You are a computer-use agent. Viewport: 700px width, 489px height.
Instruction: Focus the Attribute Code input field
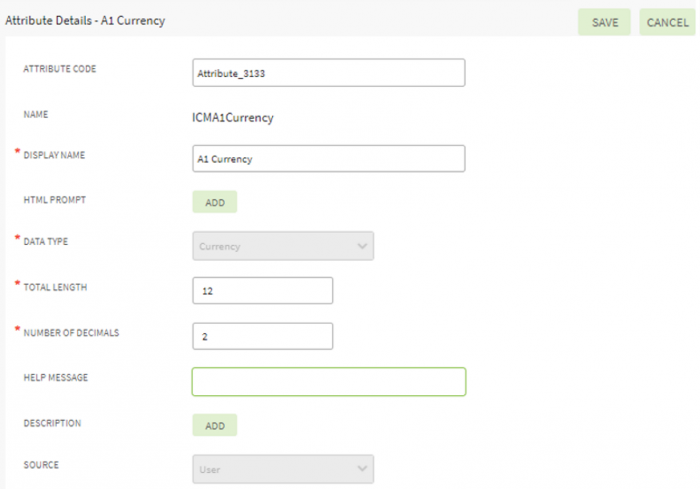[328, 73]
